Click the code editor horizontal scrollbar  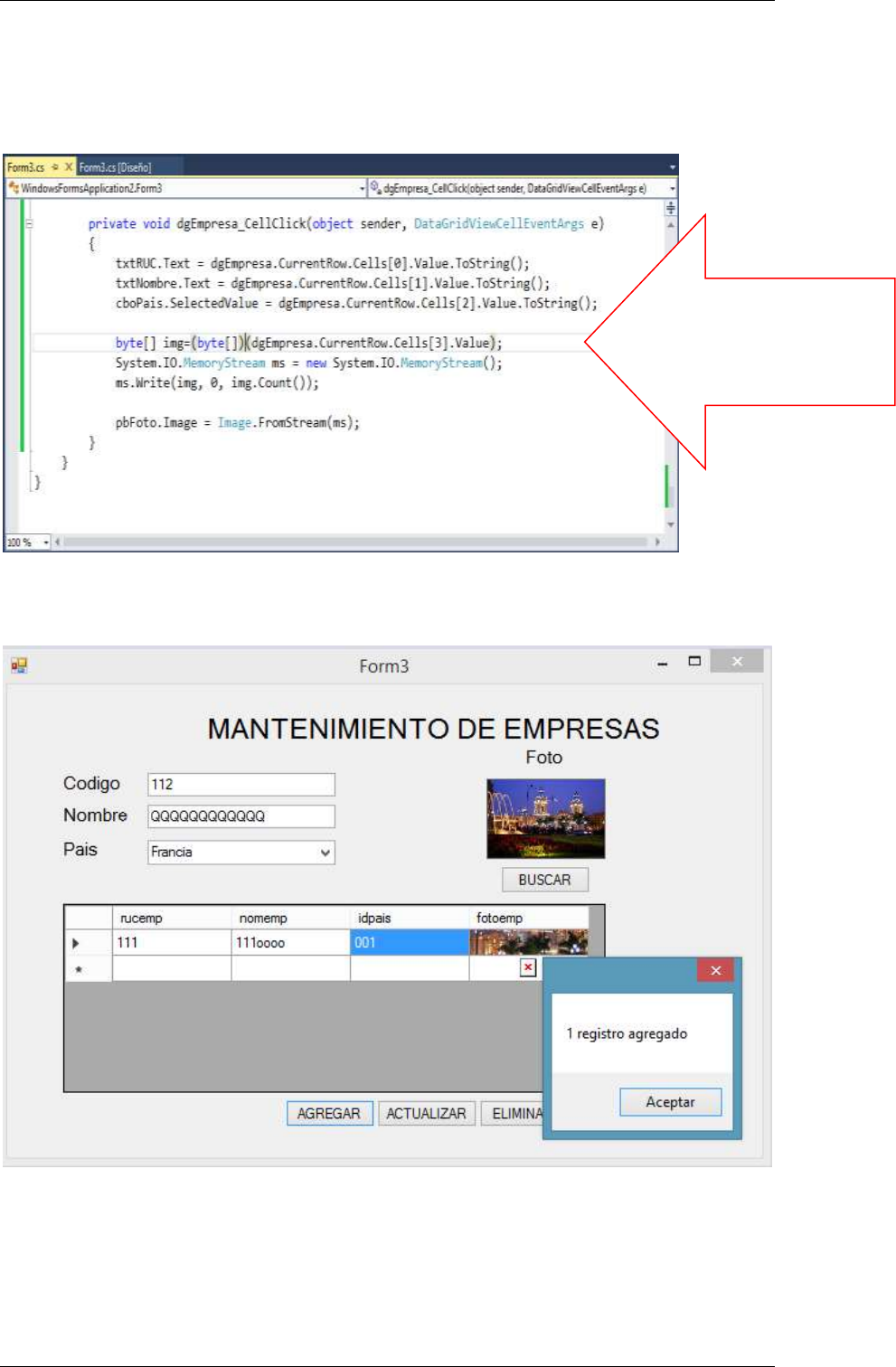point(357,542)
